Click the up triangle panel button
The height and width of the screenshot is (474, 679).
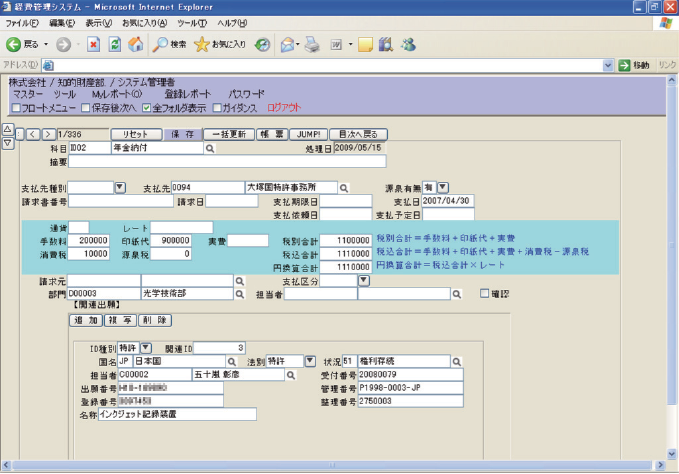[8, 129]
